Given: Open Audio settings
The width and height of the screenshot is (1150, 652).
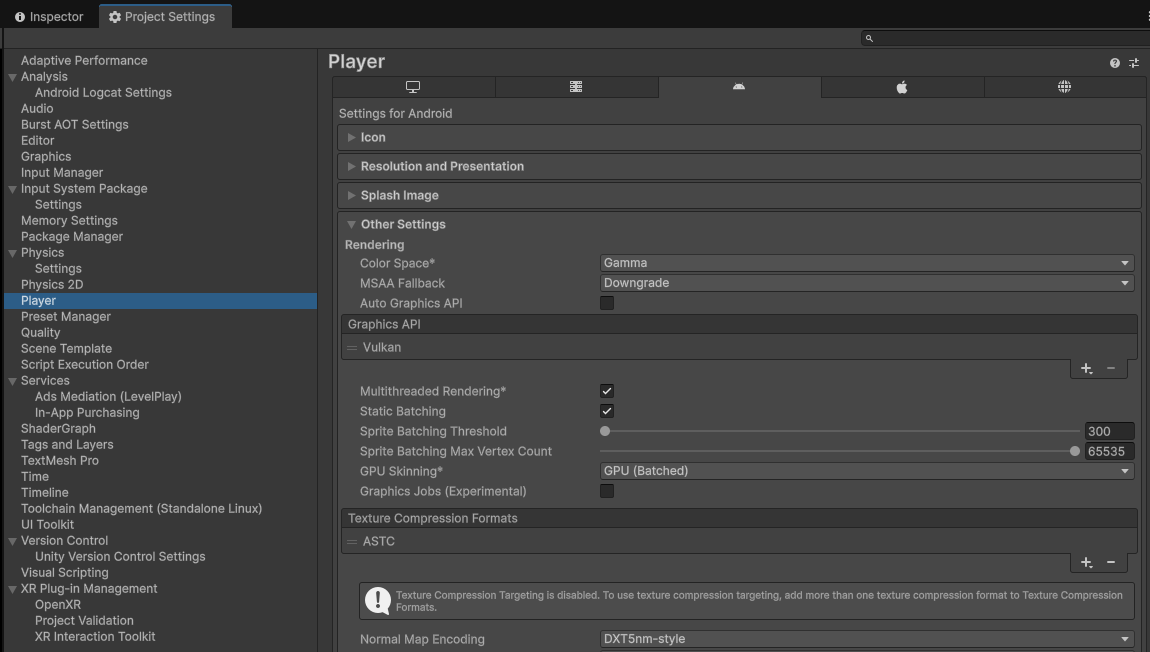Looking at the screenshot, I should click(37, 109).
